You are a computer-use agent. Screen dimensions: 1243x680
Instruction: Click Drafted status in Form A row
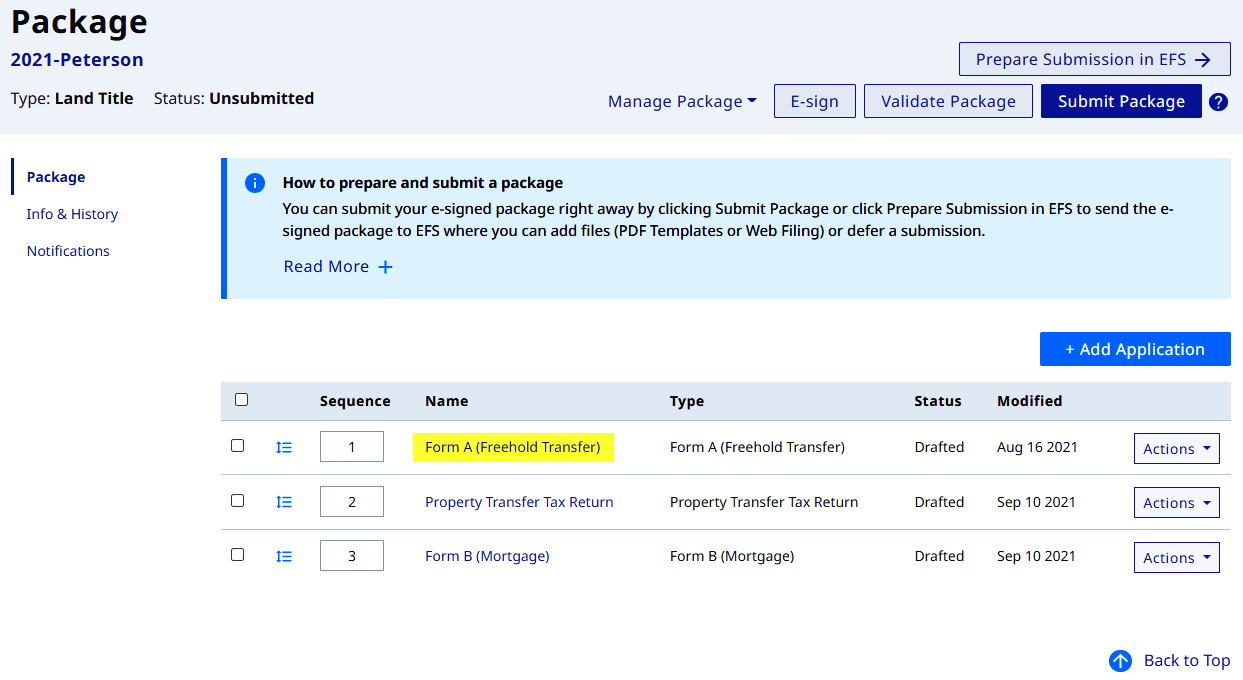pyautogui.click(x=939, y=447)
